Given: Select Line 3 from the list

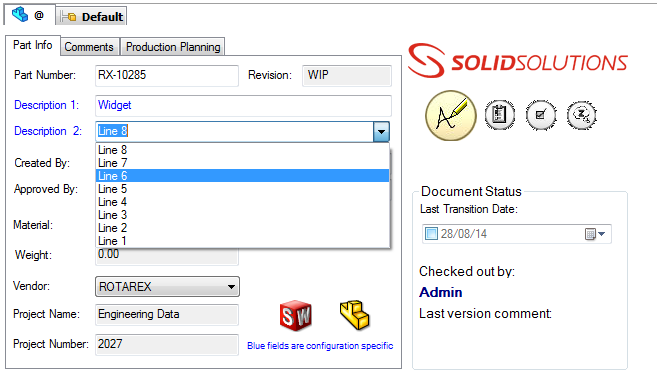Looking at the screenshot, I should click(242, 215).
